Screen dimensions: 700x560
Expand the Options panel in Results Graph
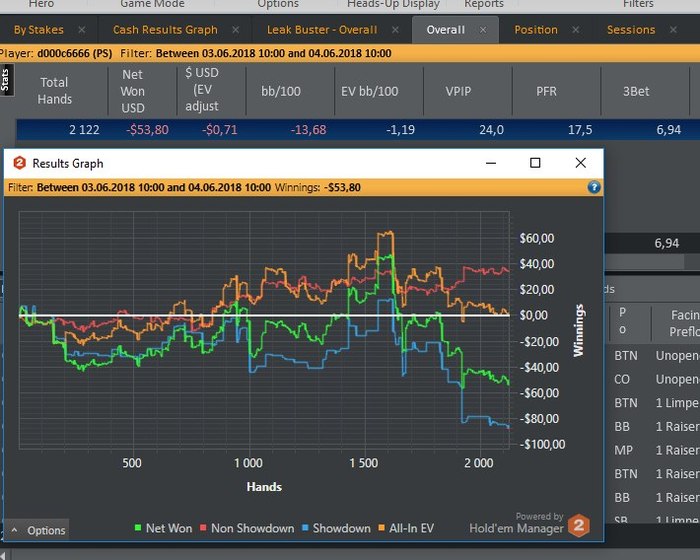[x=38, y=530]
